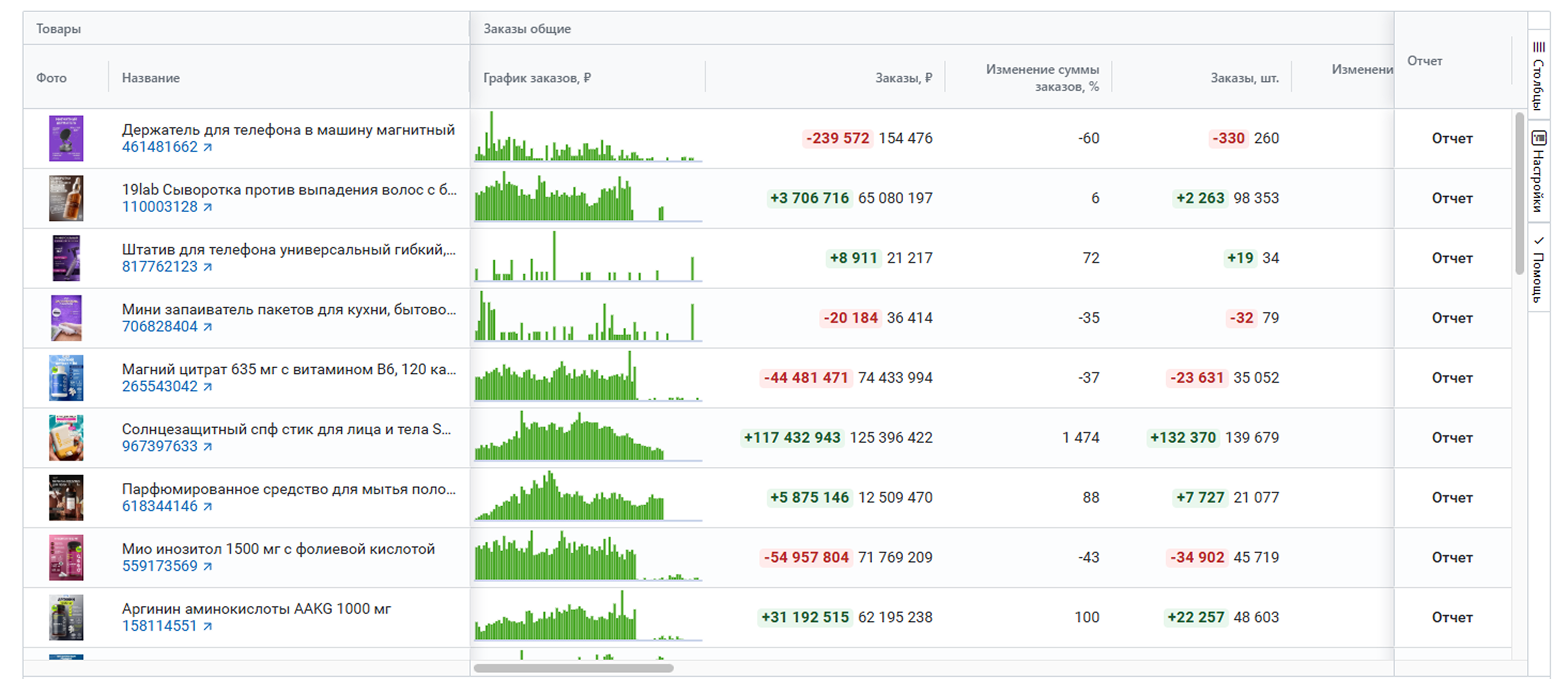Sort by the Заказы, ₽ column header
The width and height of the screenshot is (1568, 679).
pyautogui.click(x=903, y=78)
